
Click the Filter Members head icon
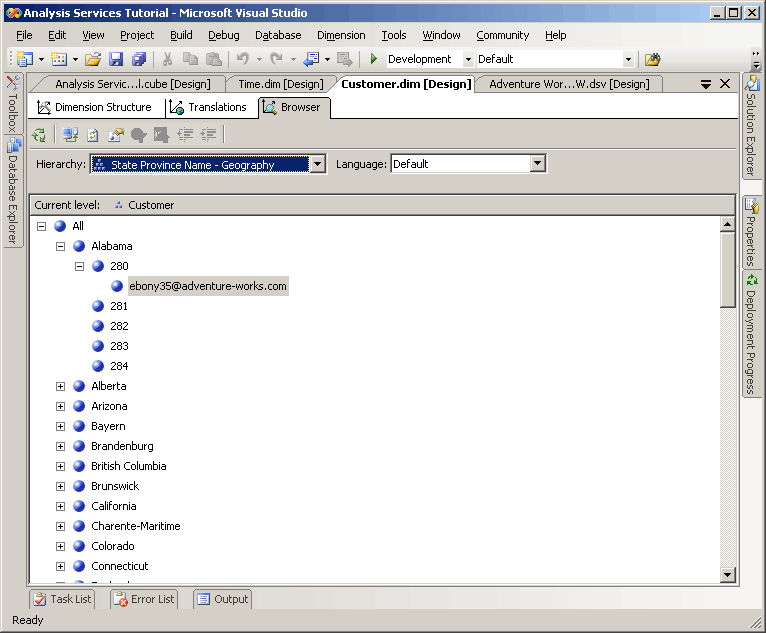tap(139, 135)
